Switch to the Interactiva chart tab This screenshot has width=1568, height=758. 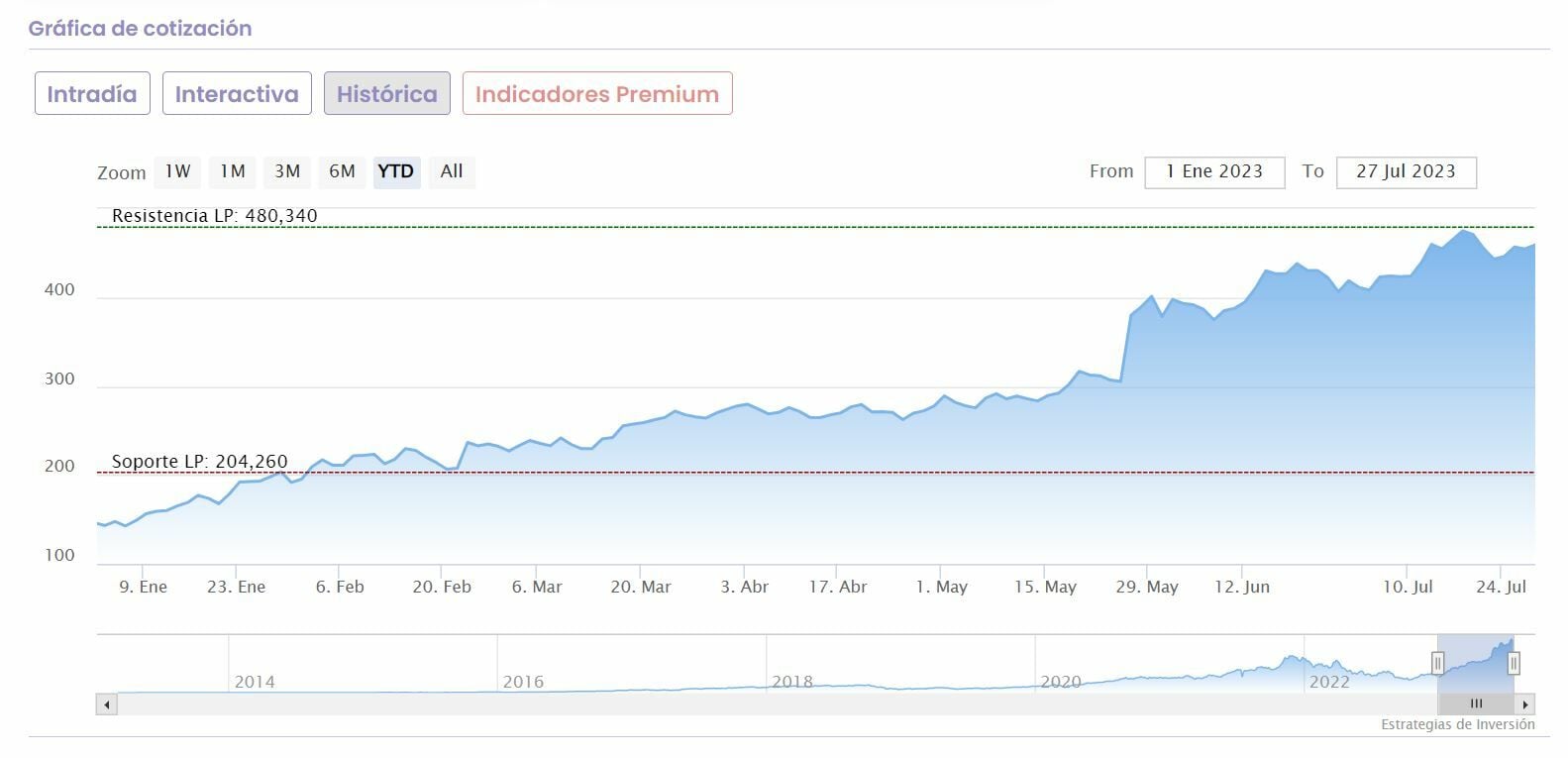pos(237,94)
